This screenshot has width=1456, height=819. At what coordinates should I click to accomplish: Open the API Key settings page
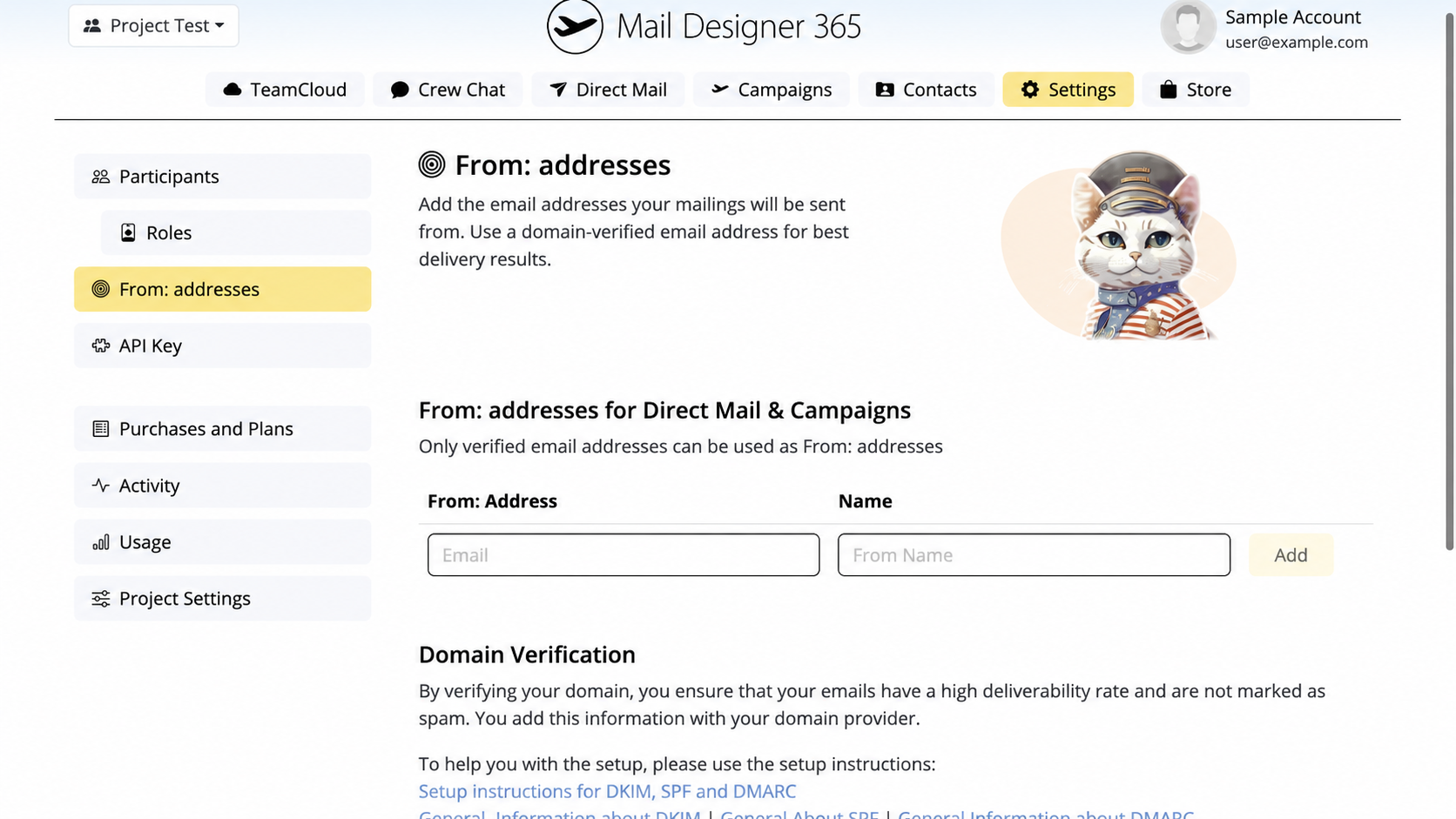point(222,346)
